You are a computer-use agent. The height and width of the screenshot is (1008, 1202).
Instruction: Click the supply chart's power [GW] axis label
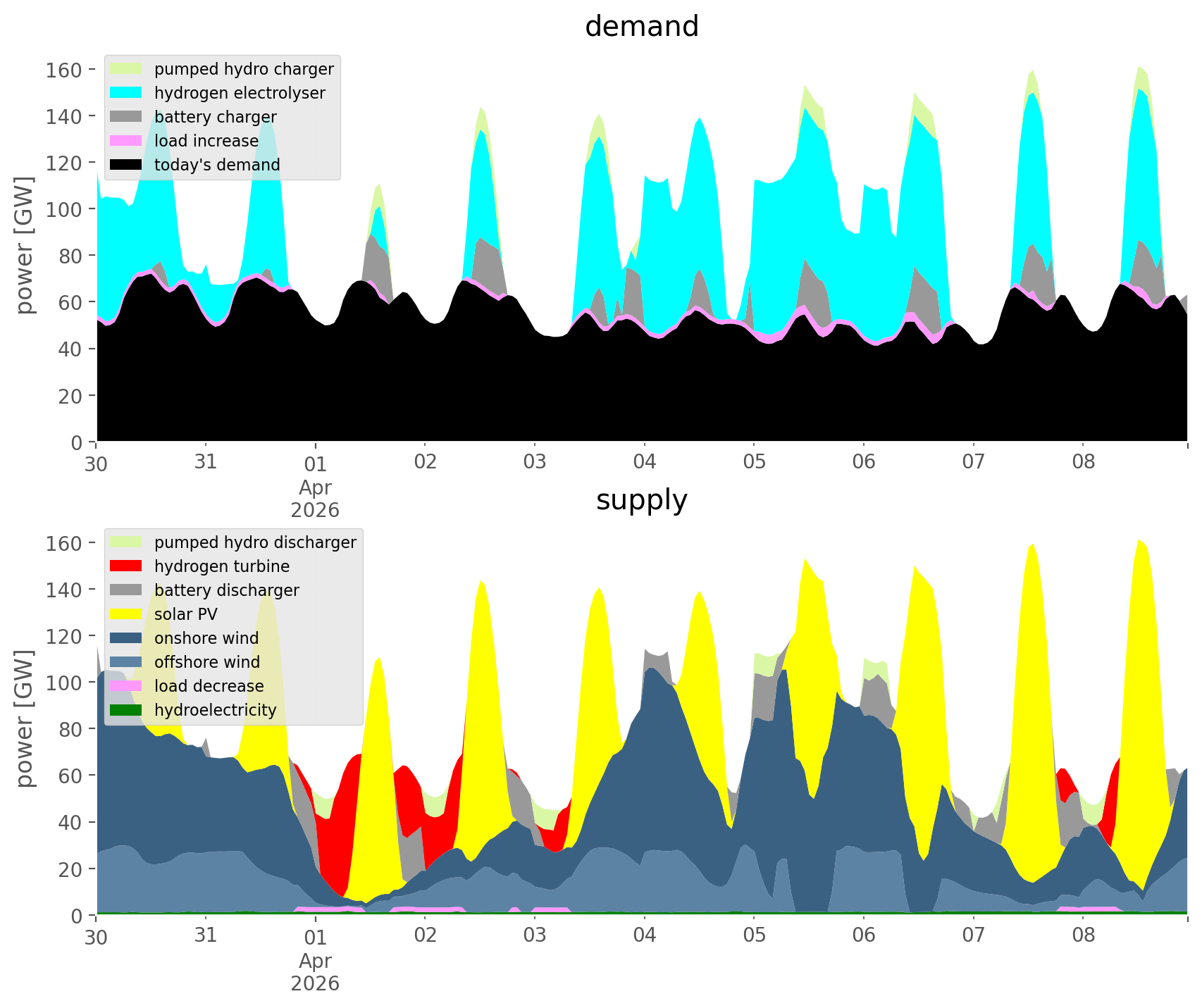point(25,718)
